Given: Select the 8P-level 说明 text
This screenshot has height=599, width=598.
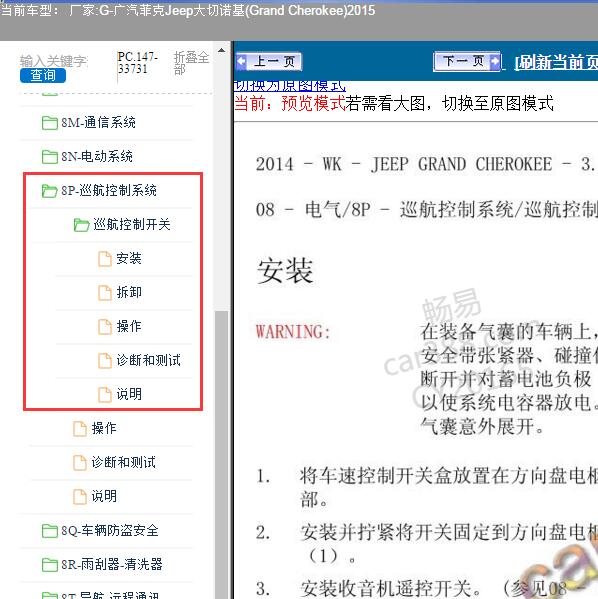Looking at the screenshot, I should coord(104,496).
